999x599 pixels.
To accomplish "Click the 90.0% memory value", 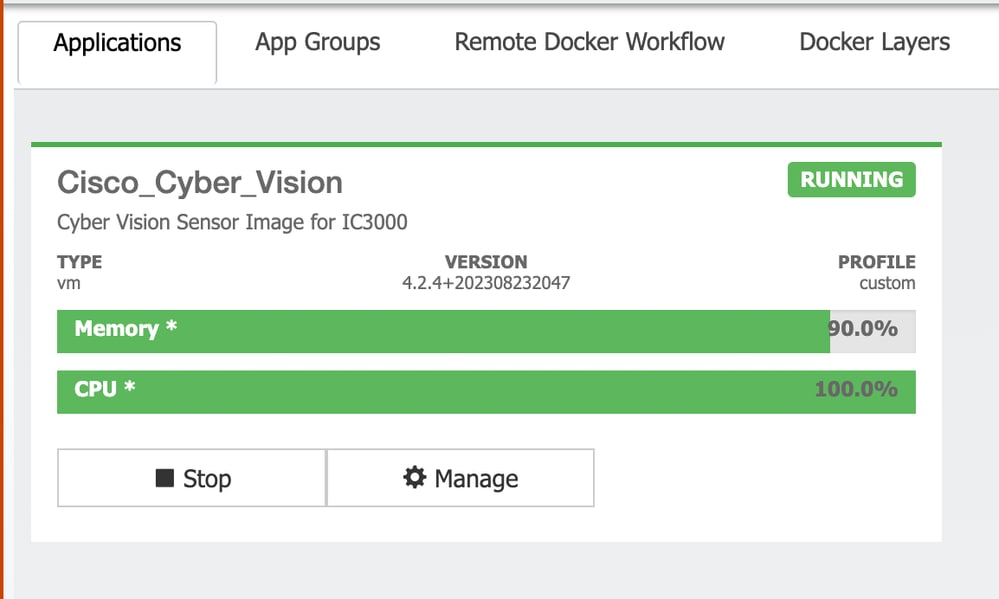I will pyautogui.click(x=863, y=328).
